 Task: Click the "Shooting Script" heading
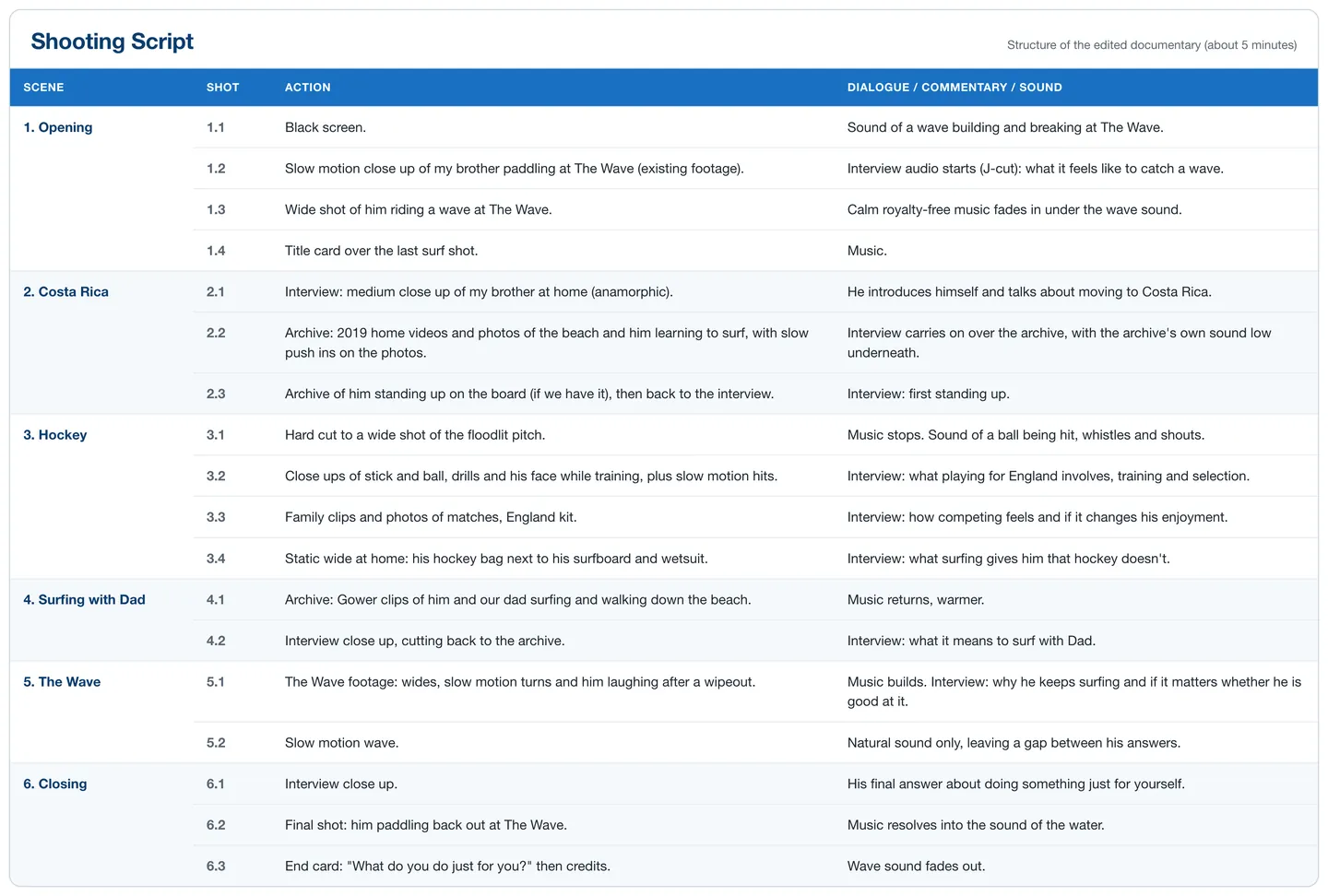113,41
